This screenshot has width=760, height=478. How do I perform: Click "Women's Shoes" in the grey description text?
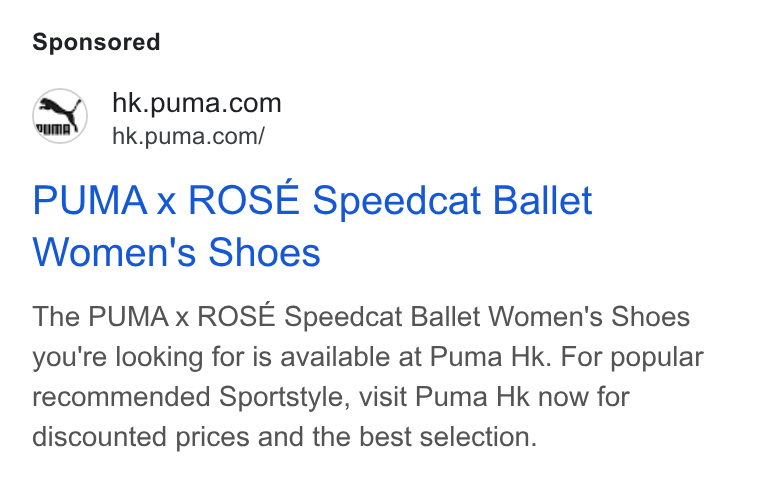[589, 317]
